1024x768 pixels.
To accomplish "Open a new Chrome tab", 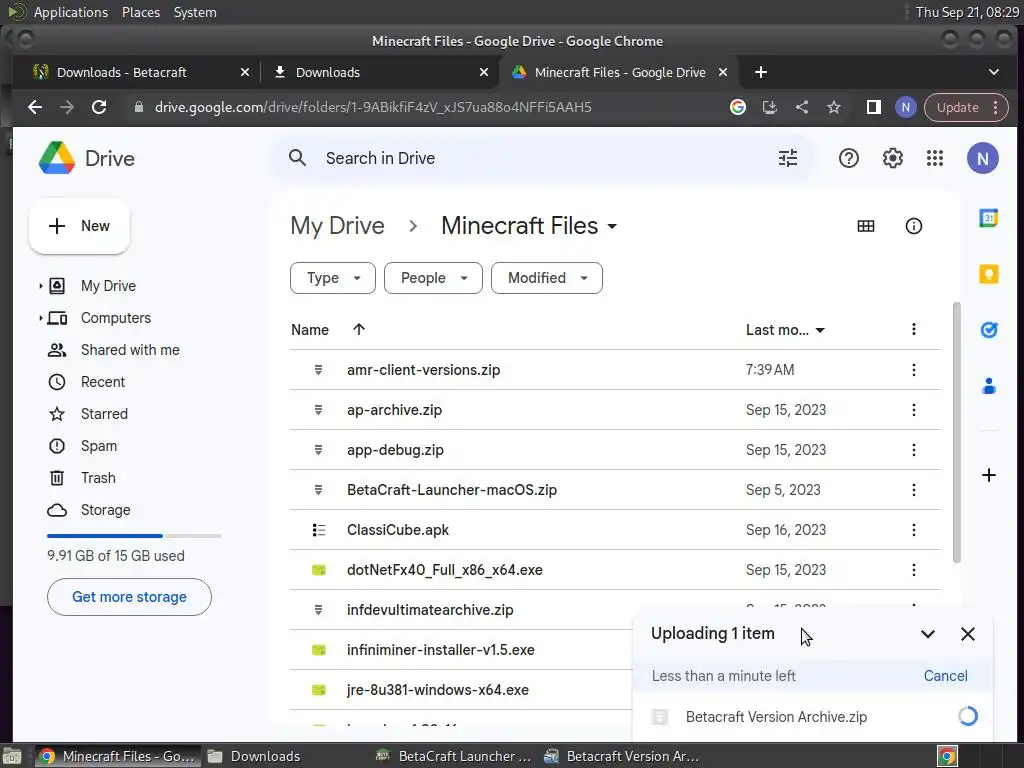I will 761,72.
